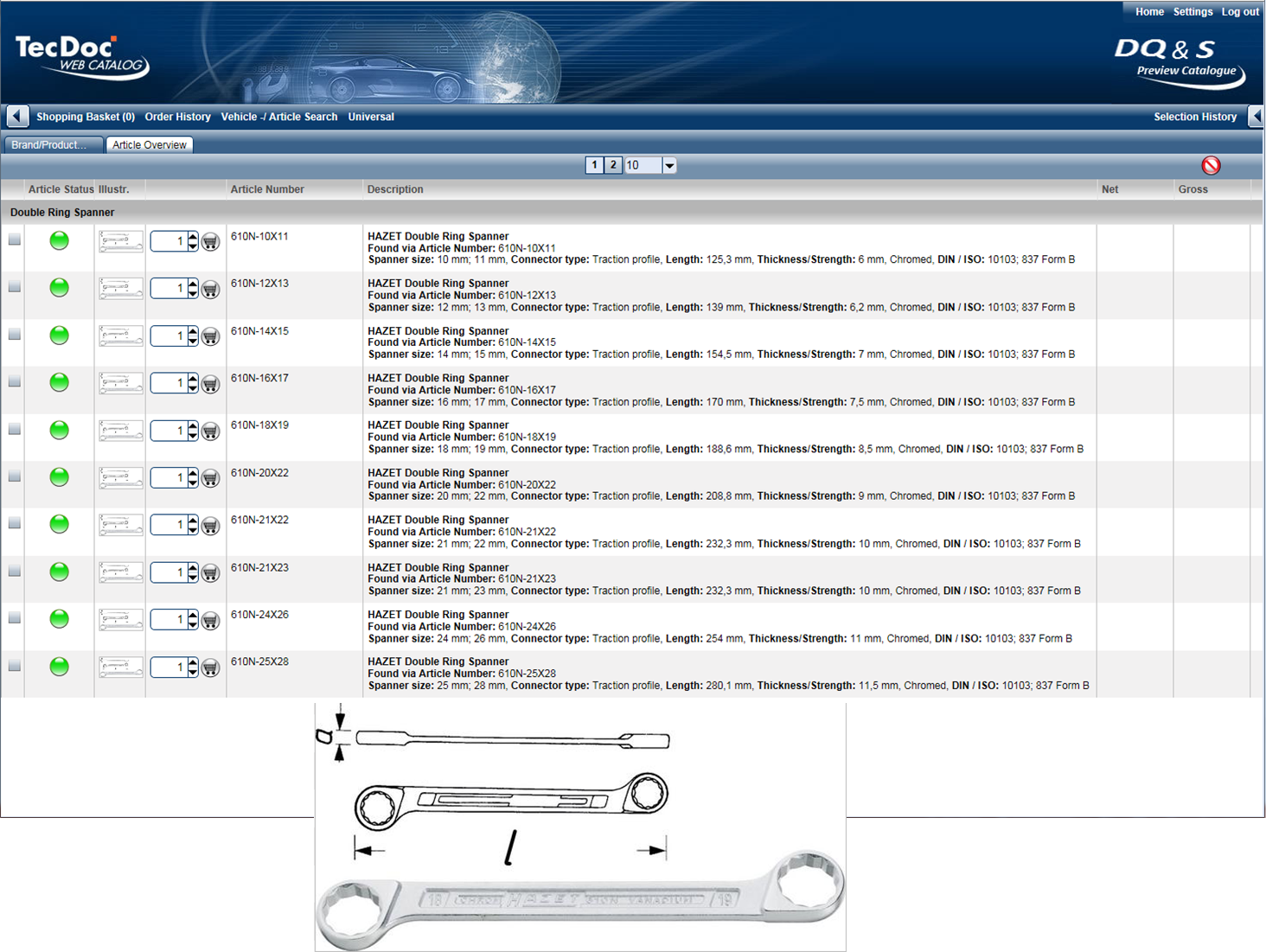Open Selection History
The image size is (1266, 952).
(1195, 117)
